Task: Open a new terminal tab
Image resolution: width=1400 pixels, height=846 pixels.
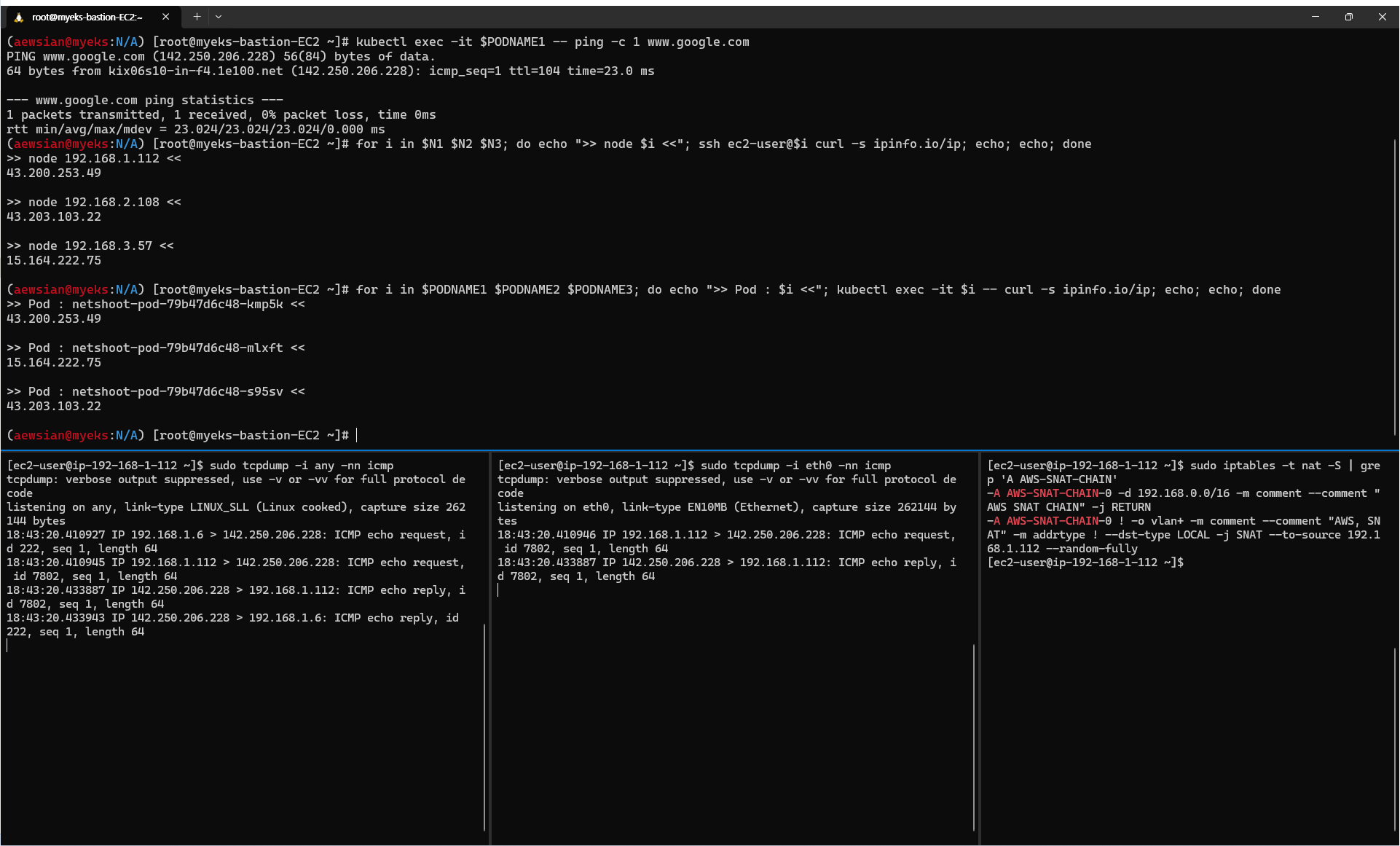Action: pyautogui.click(x=197, y=16)
